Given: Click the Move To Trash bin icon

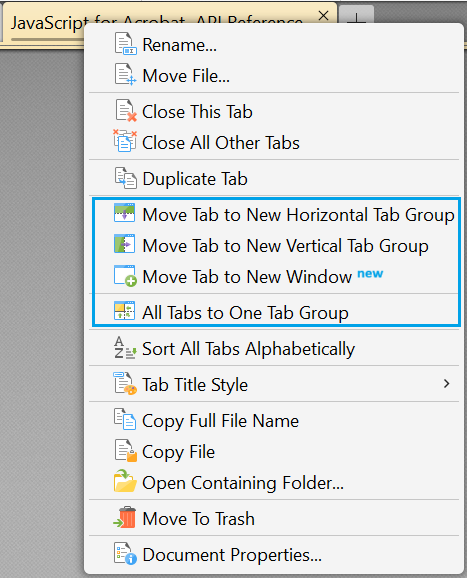Looking at the screenshot, I should (125, 518).
